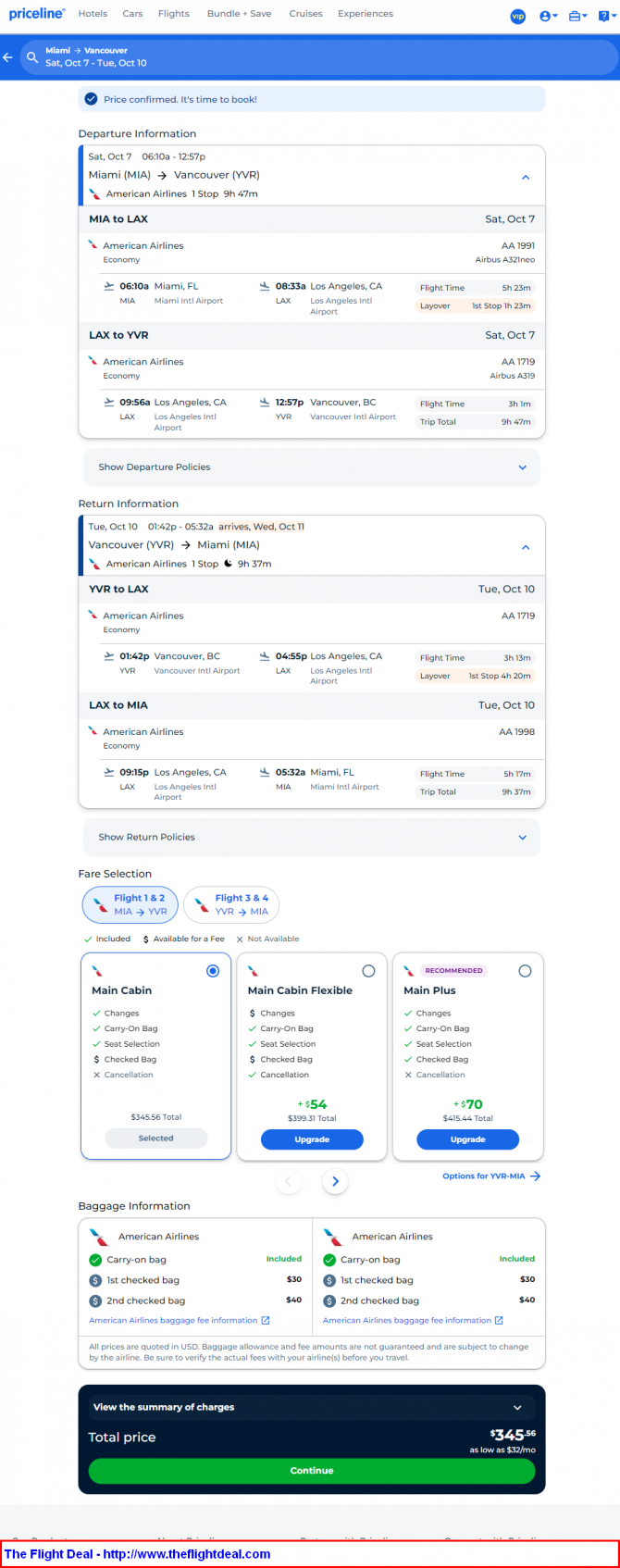Click the American Airlines logo in the Main Cabin card
Viewport: 620px width, 1568px height.
click(97, 971)
